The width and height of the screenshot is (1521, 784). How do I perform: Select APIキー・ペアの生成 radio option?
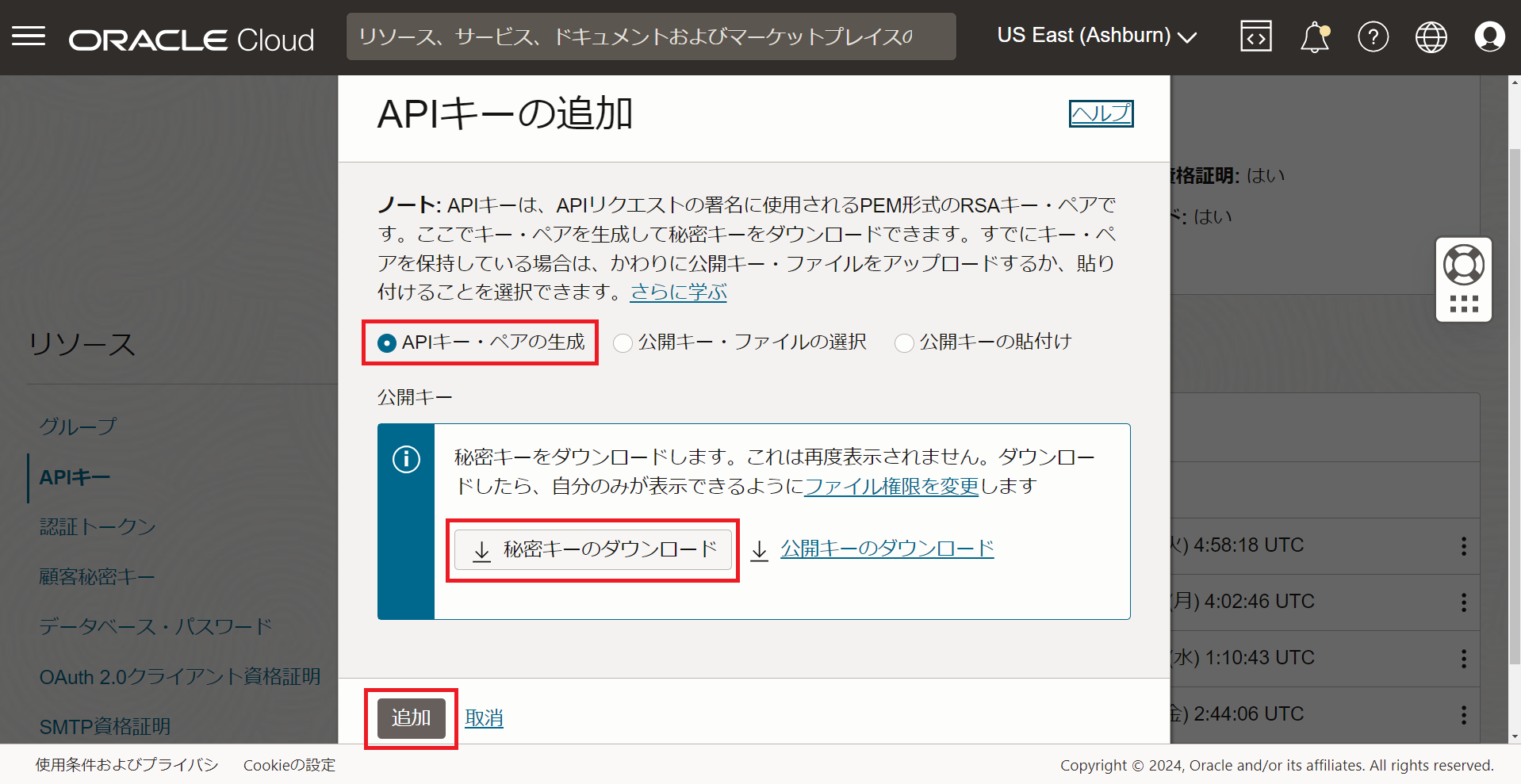click(x=387, y=343)
